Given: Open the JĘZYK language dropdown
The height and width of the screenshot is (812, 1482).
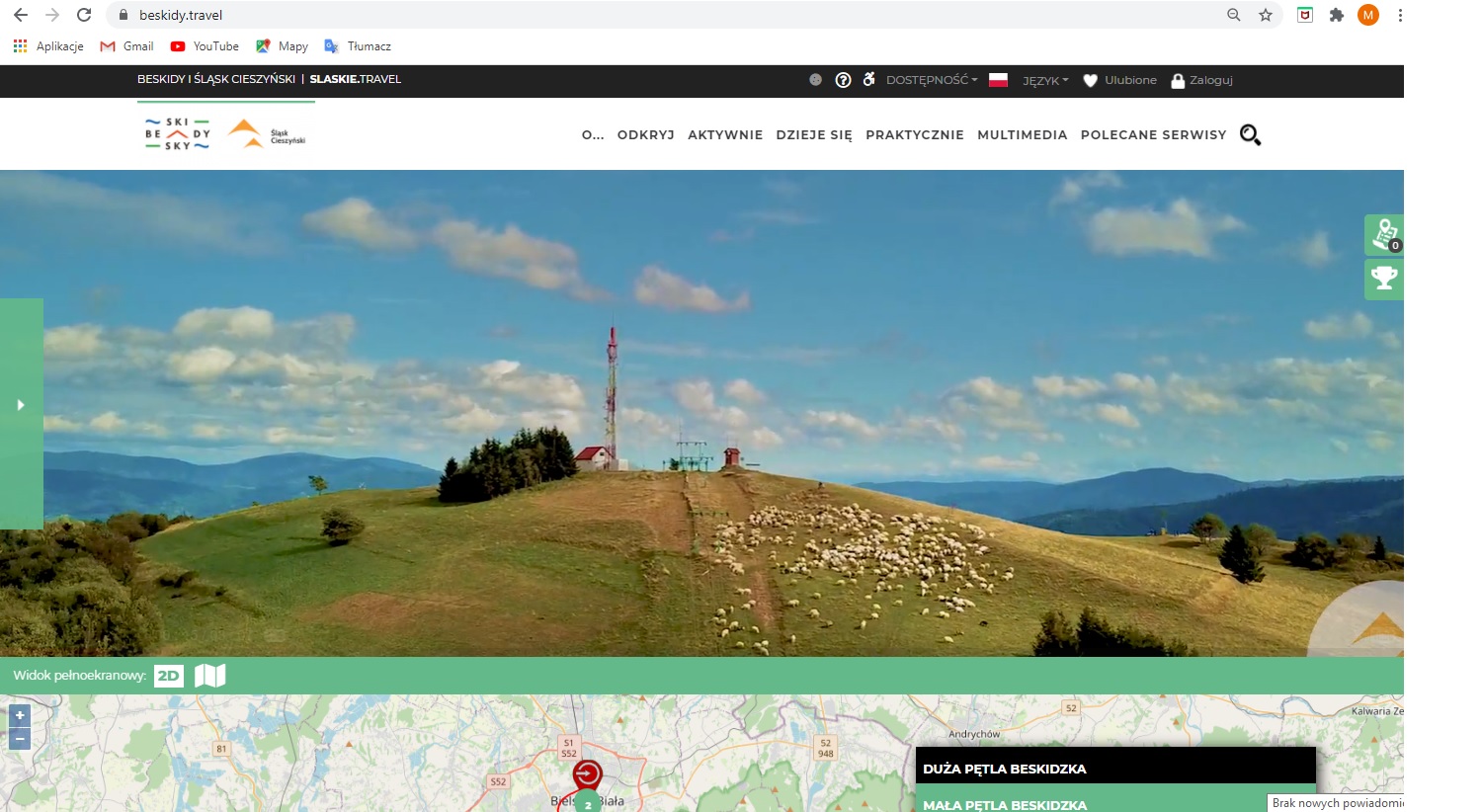Looking at the screenshot, I should tap(1044, 80).
